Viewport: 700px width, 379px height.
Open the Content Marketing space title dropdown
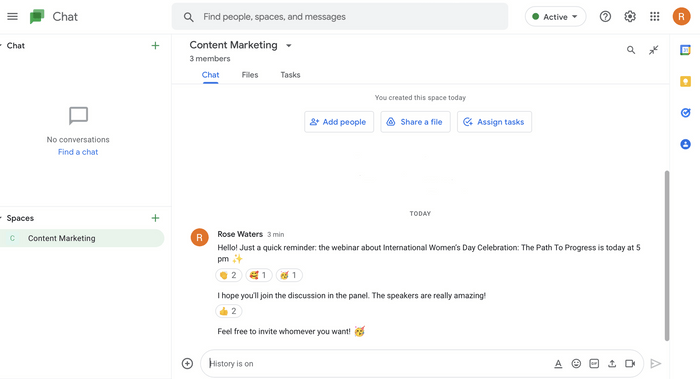pyautogui.click(x=289, y=46)
